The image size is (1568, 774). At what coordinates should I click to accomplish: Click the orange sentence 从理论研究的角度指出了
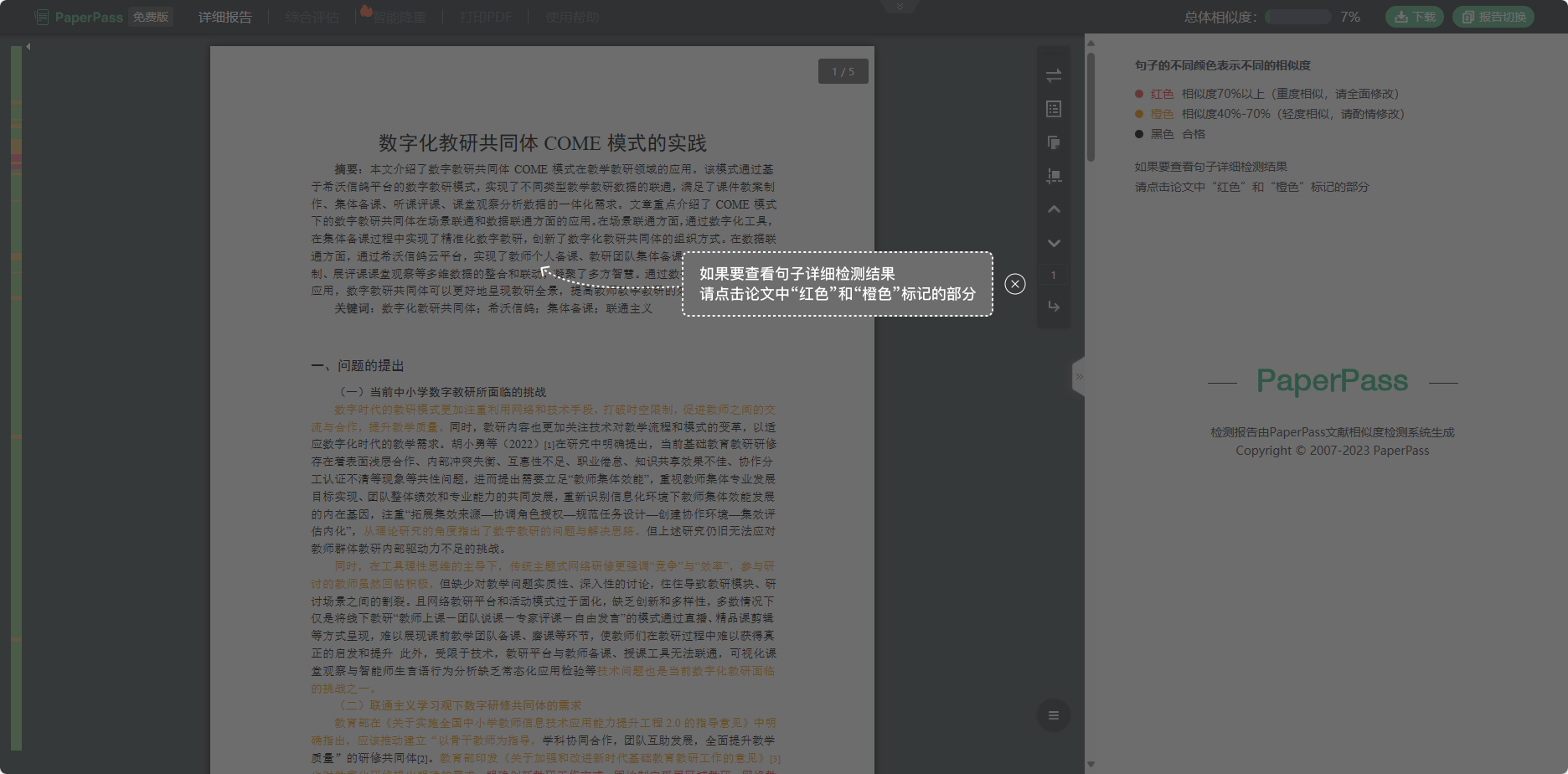[503, 531]
